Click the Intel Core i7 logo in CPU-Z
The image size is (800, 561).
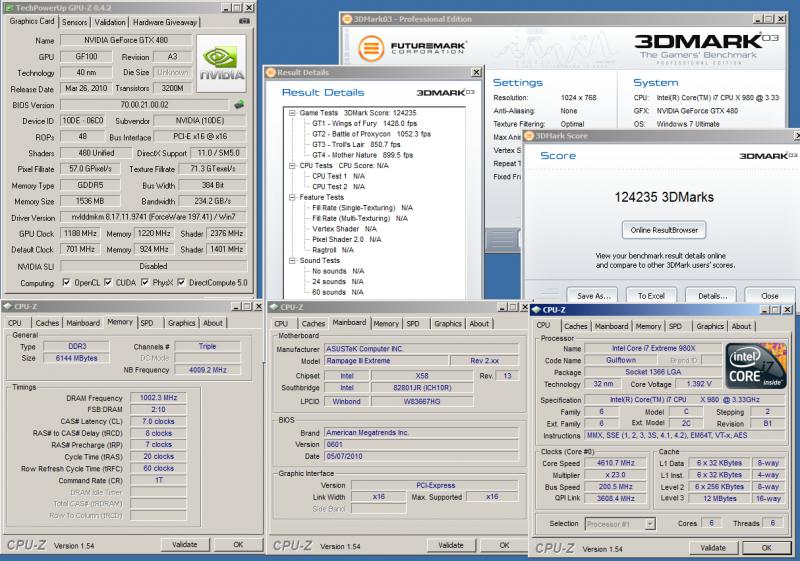pos(756,366)
